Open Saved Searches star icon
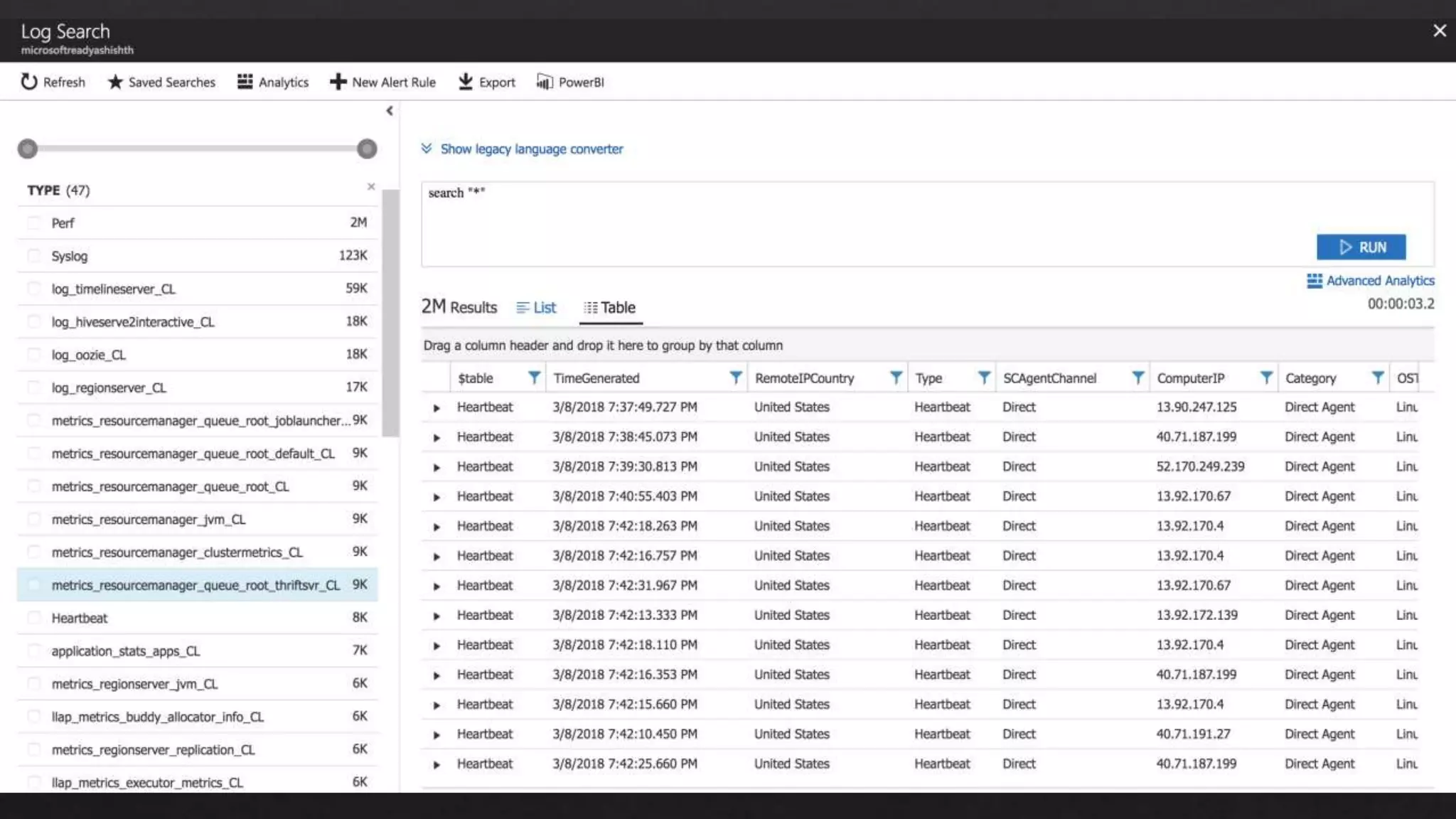Viewport: 1456px width, 819px height. click(x=115, y=82)
